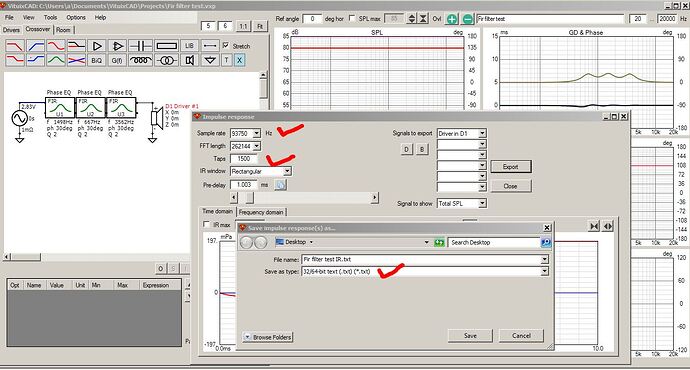Click the 1:1 zoom button
This screenshot has height=370, width=690.
coord(243,26)
